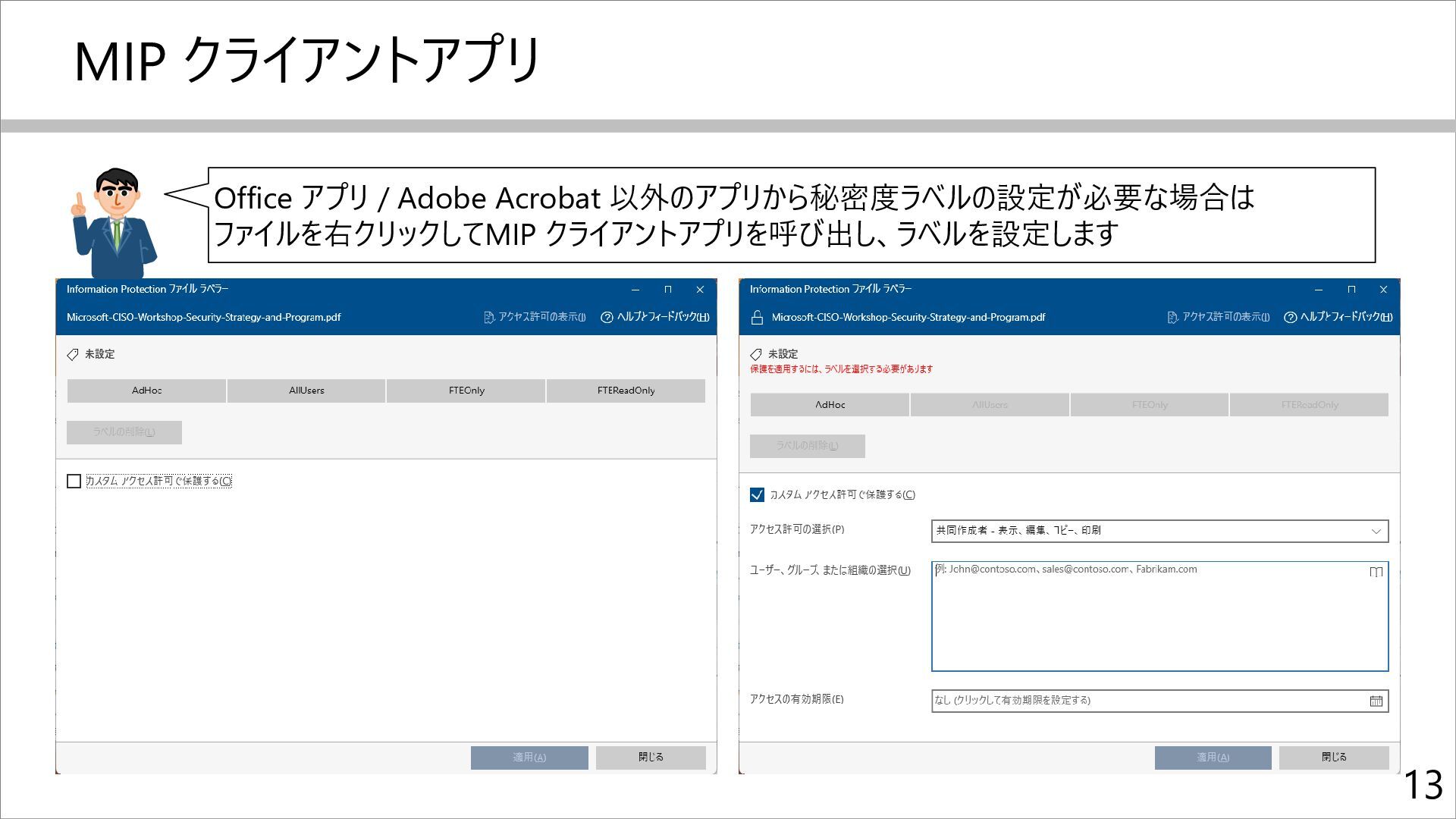Select the AllUsers label in the left window
This screenshot has width=1456, height=819.
[x=306, y=391]
